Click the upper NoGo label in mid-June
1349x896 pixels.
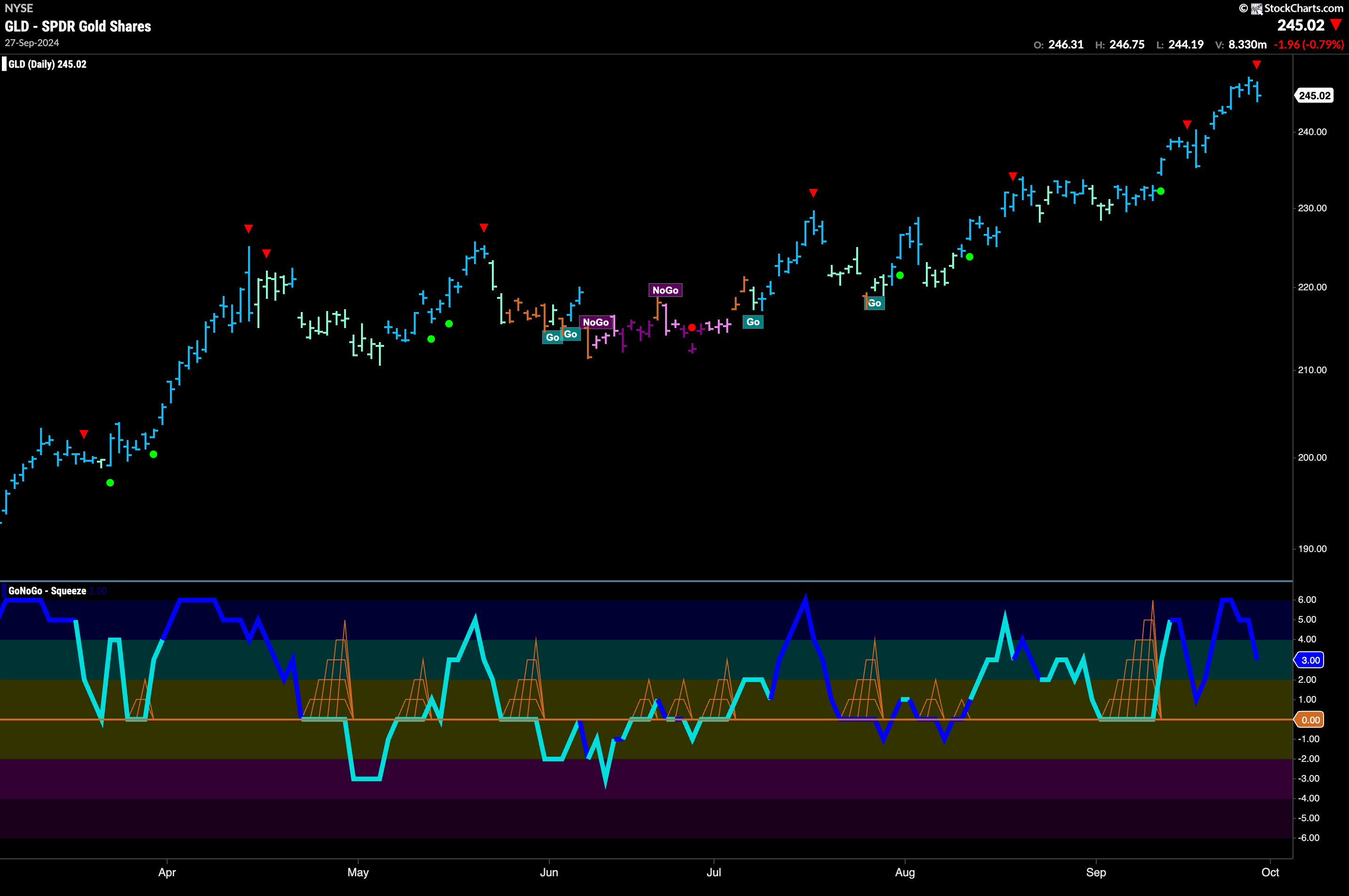click(666, 290)
